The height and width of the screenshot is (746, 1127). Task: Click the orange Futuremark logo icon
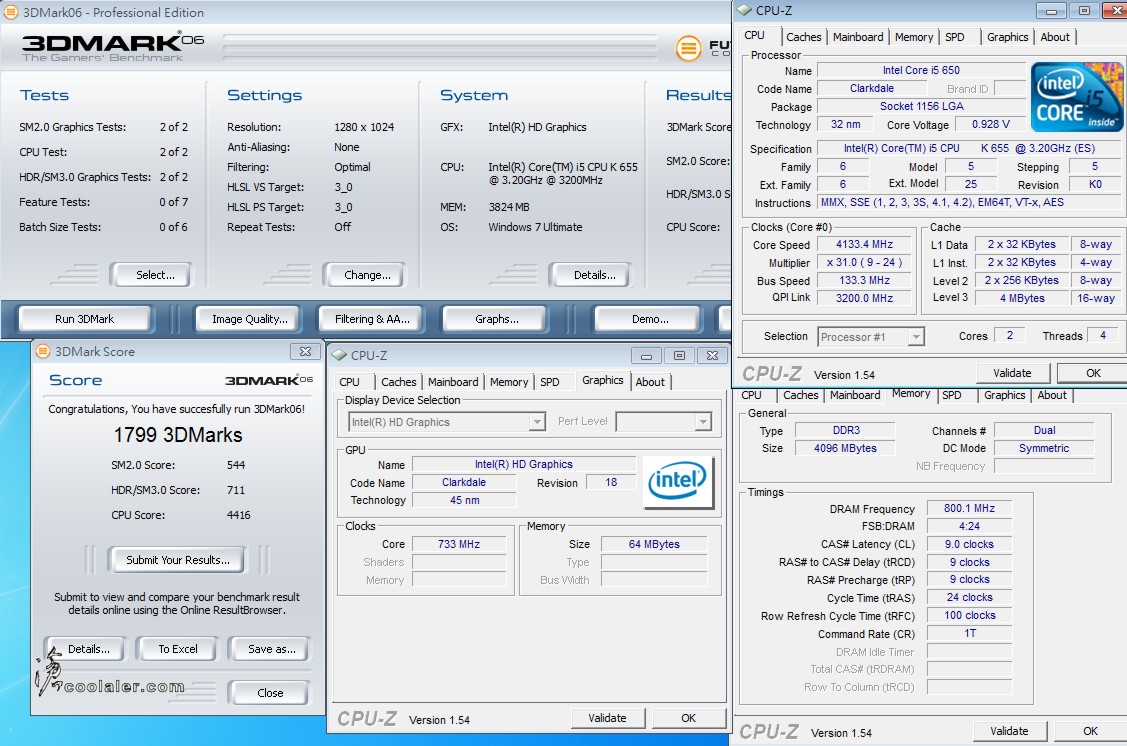[689, 48]
